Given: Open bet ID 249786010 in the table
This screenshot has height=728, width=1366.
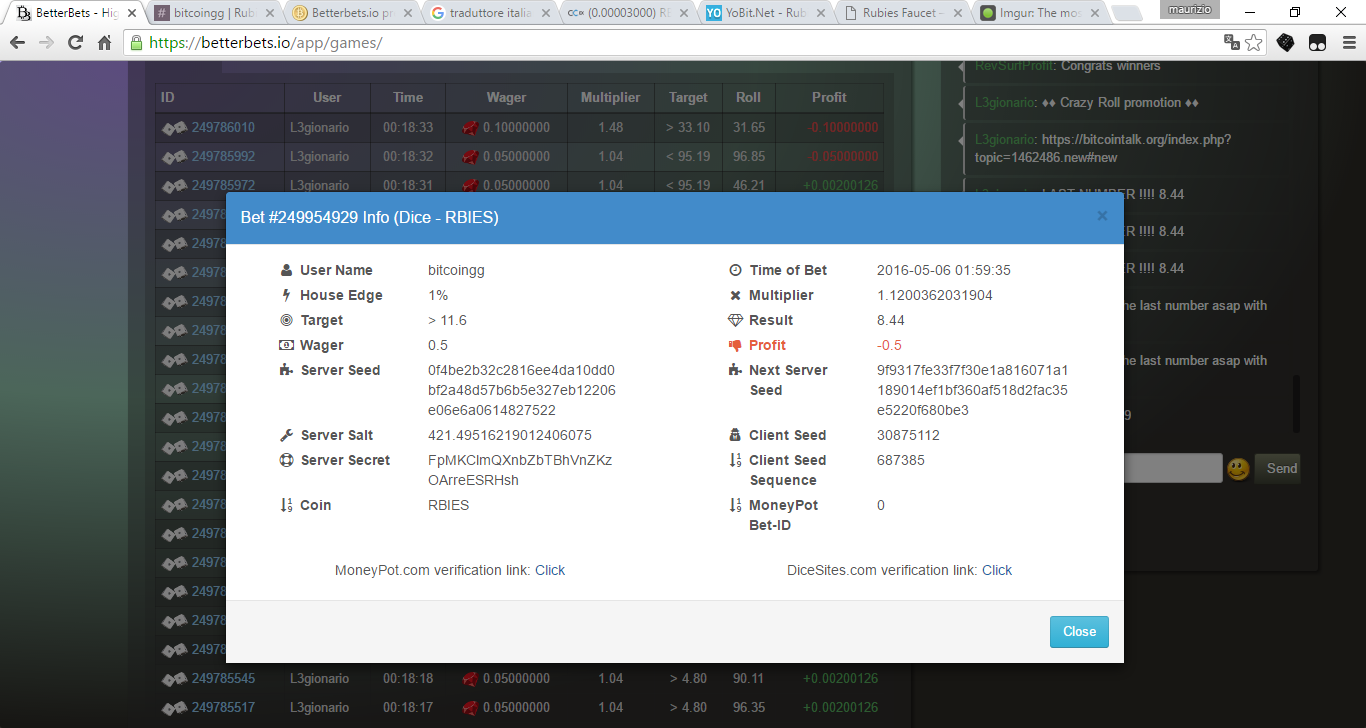Looking at the screenshot, I should [223, 128].
